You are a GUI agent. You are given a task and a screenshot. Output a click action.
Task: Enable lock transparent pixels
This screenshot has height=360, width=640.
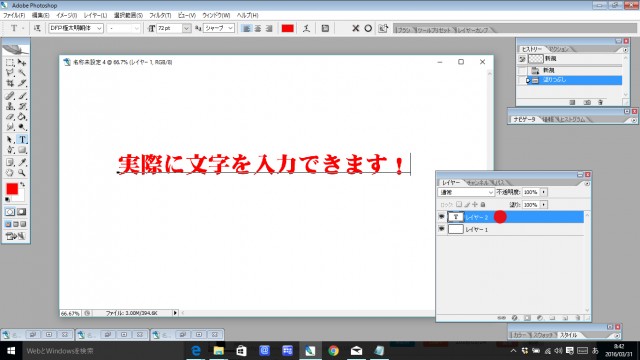coord(459,204)
